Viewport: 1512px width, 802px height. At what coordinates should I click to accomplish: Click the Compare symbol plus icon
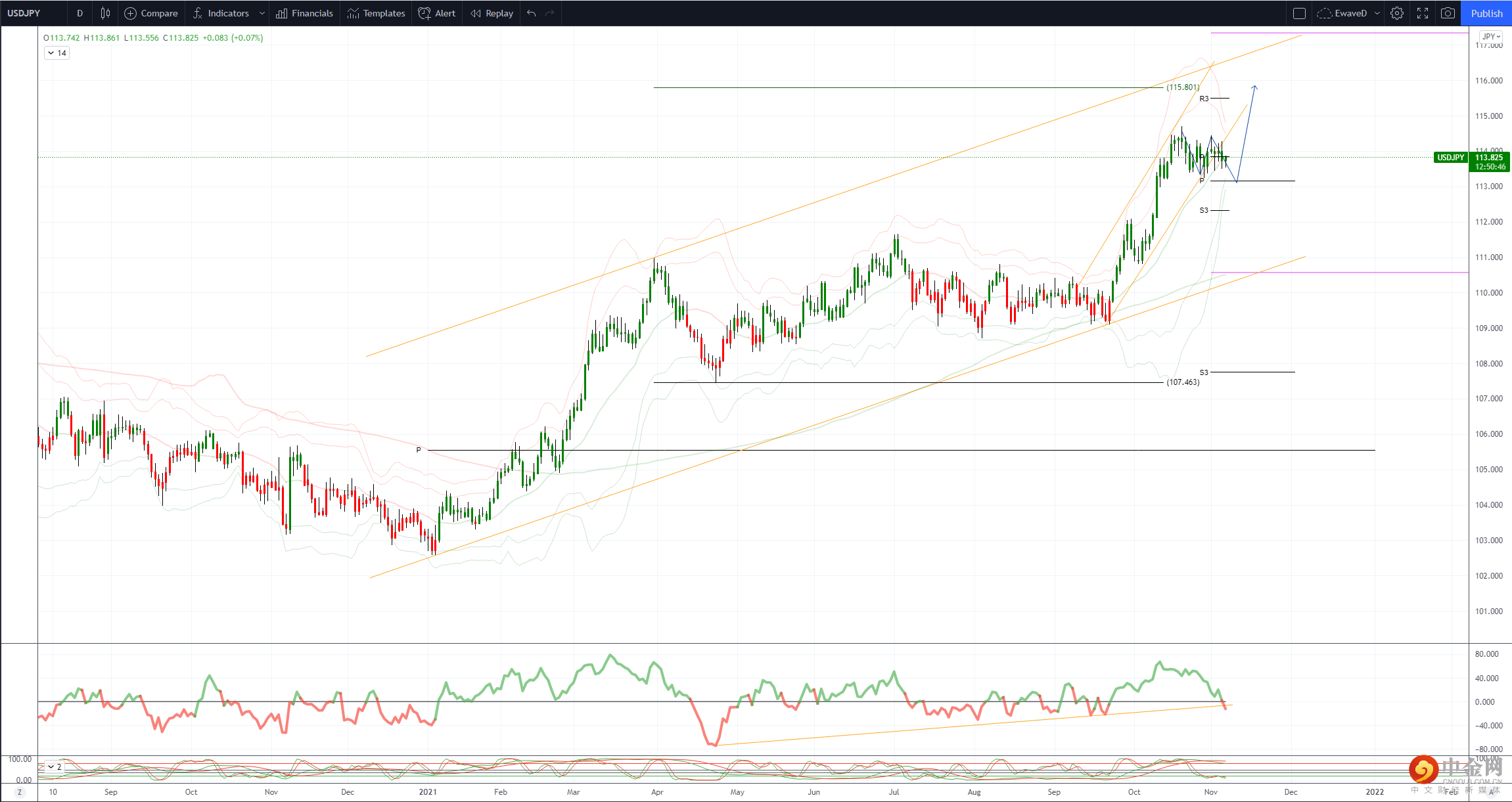click(x=131, y=13)
